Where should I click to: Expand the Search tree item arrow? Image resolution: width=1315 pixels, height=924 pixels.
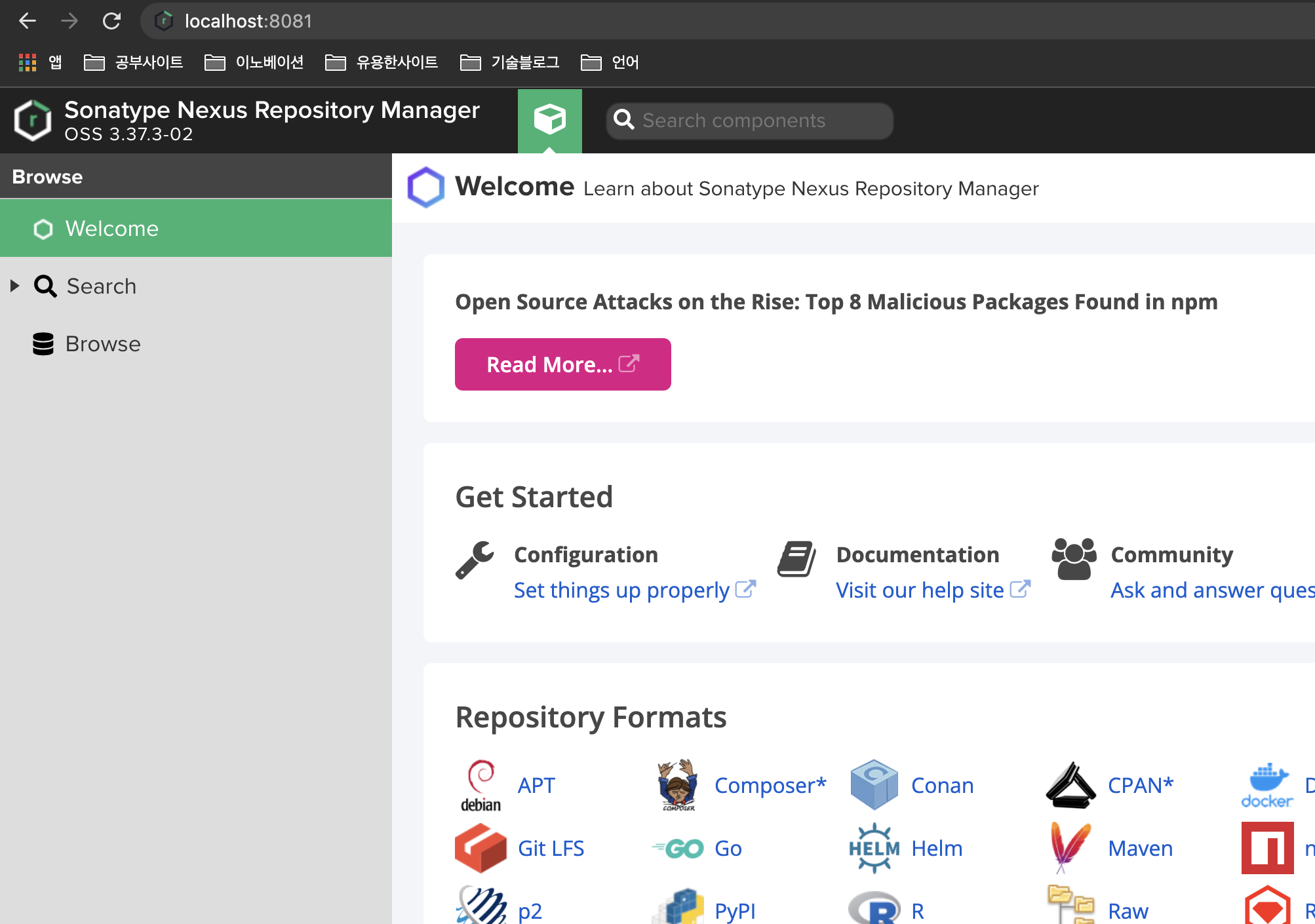tap(14, 286)
